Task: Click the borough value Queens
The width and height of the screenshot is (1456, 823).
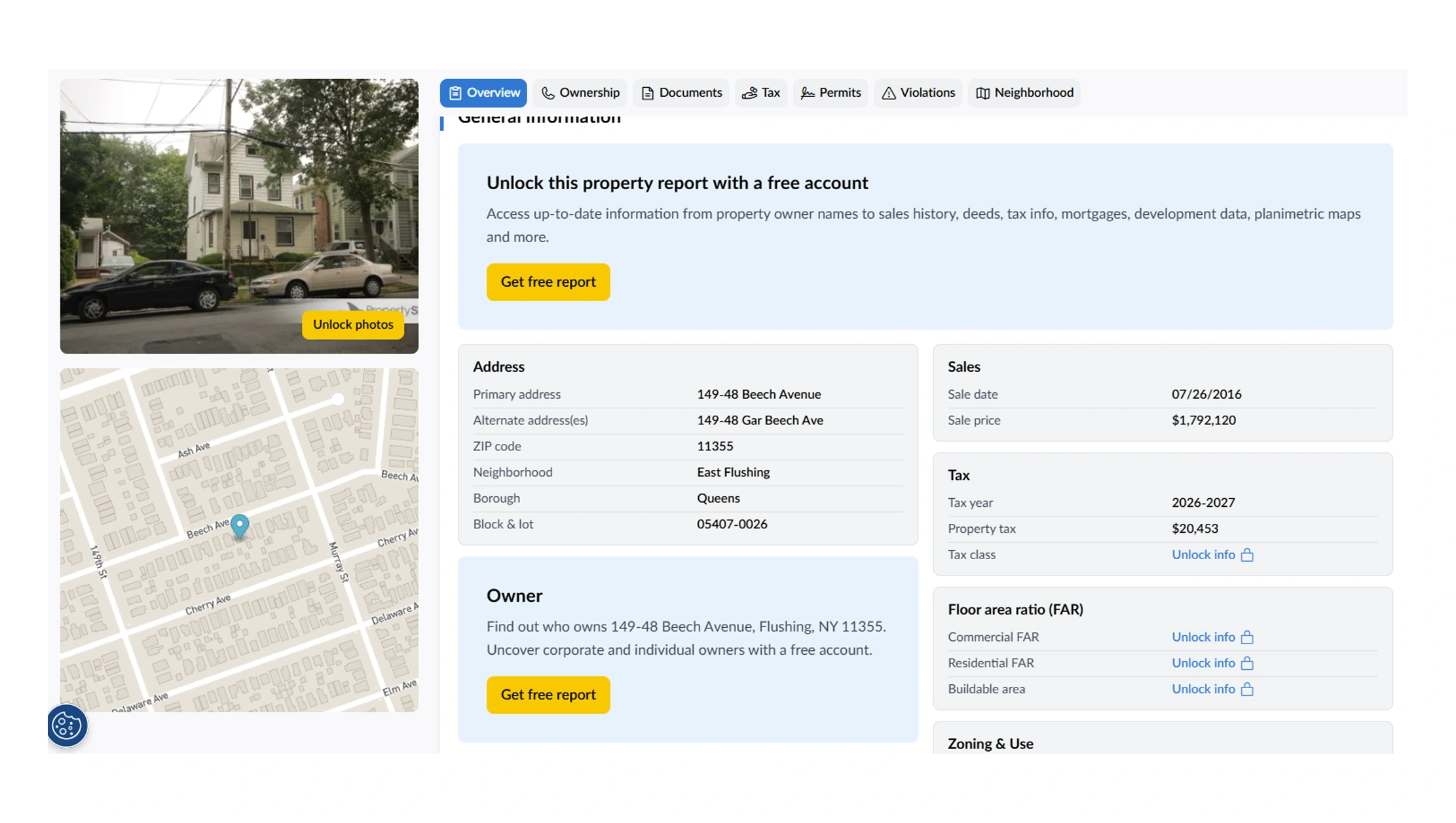Action: point(718,498)
